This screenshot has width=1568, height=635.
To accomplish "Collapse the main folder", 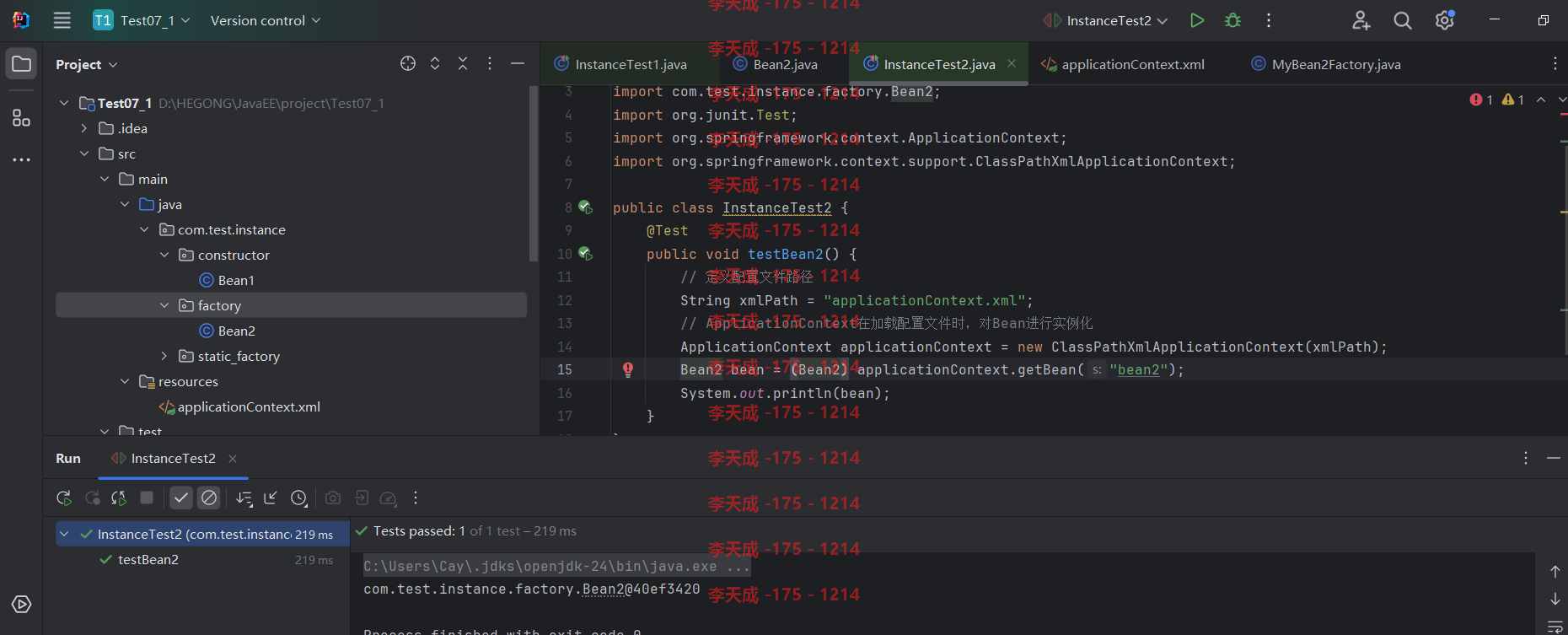I will point(105,179).
